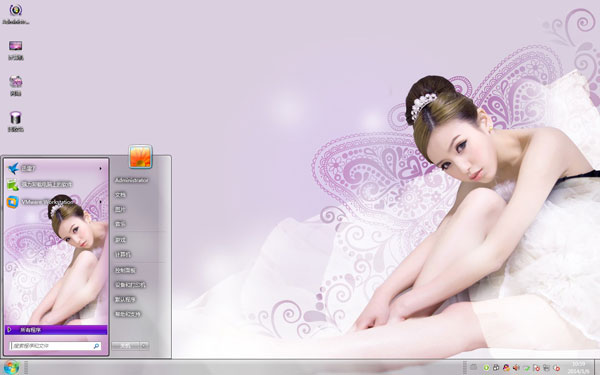This screenshot has width=600, height=375.
Task: Expand All Programs (所有程序)
Action: click(56, 329)
